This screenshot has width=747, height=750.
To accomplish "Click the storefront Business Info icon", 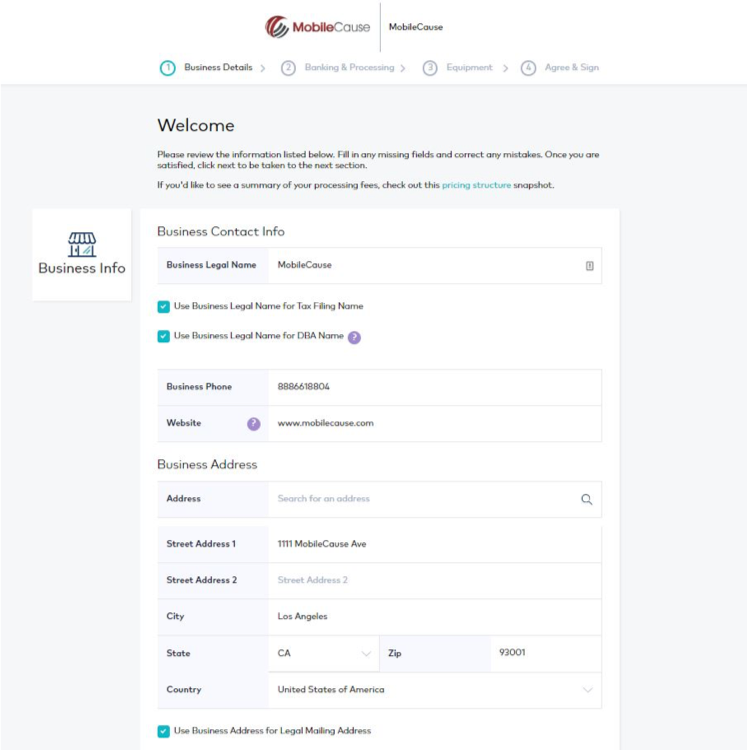I will click(x=82, y=244).
